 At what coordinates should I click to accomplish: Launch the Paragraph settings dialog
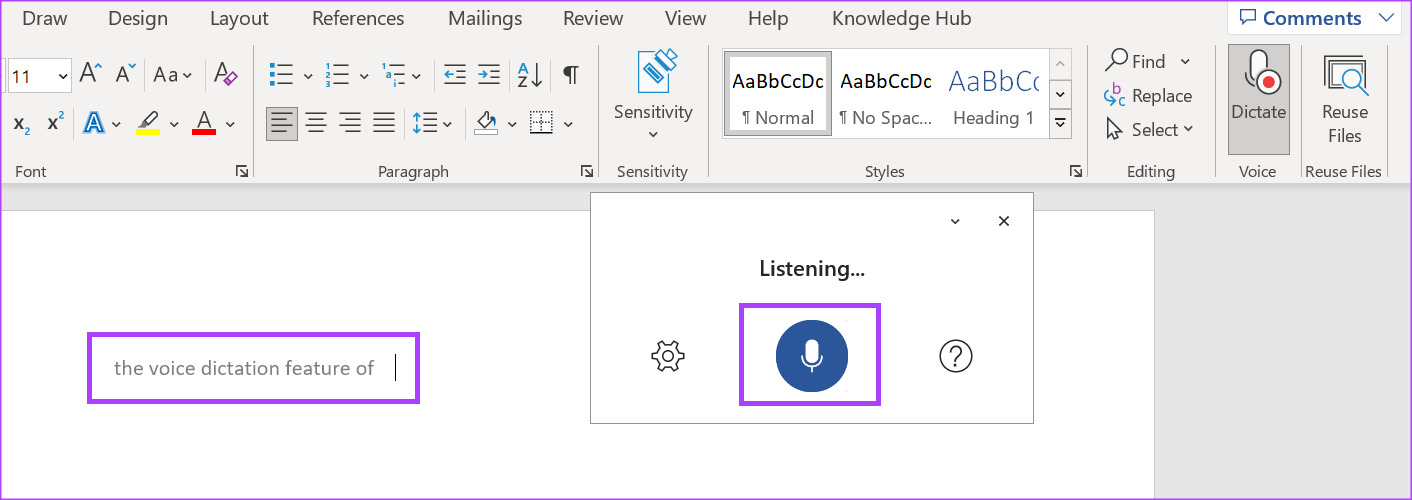coord(587,172)
